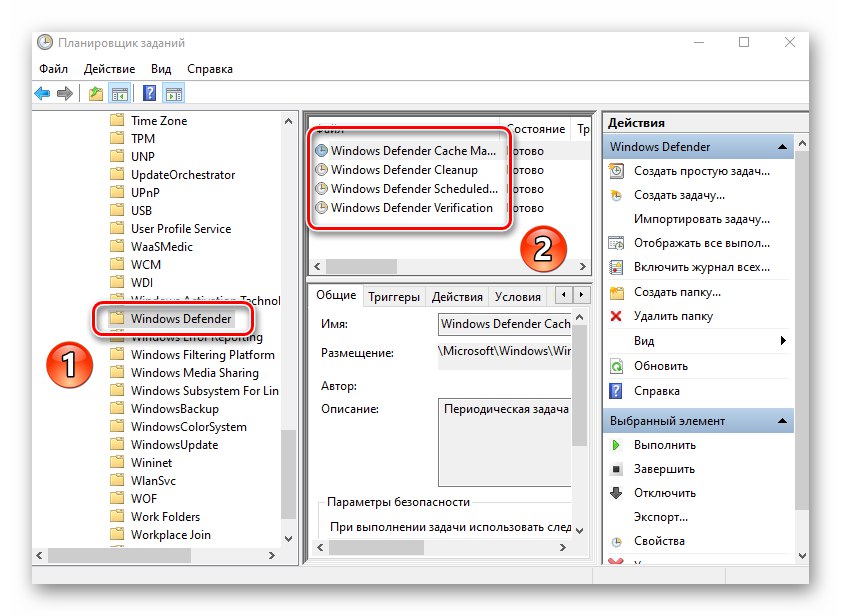Click the actions pane vertical scrollbar thumb
Image resolution: width=841 pixels, height=616 pixels.
click(x=802, y=329)
